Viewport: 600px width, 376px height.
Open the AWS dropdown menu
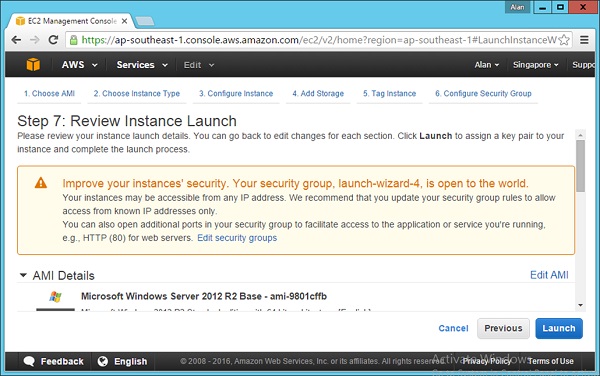79,65
